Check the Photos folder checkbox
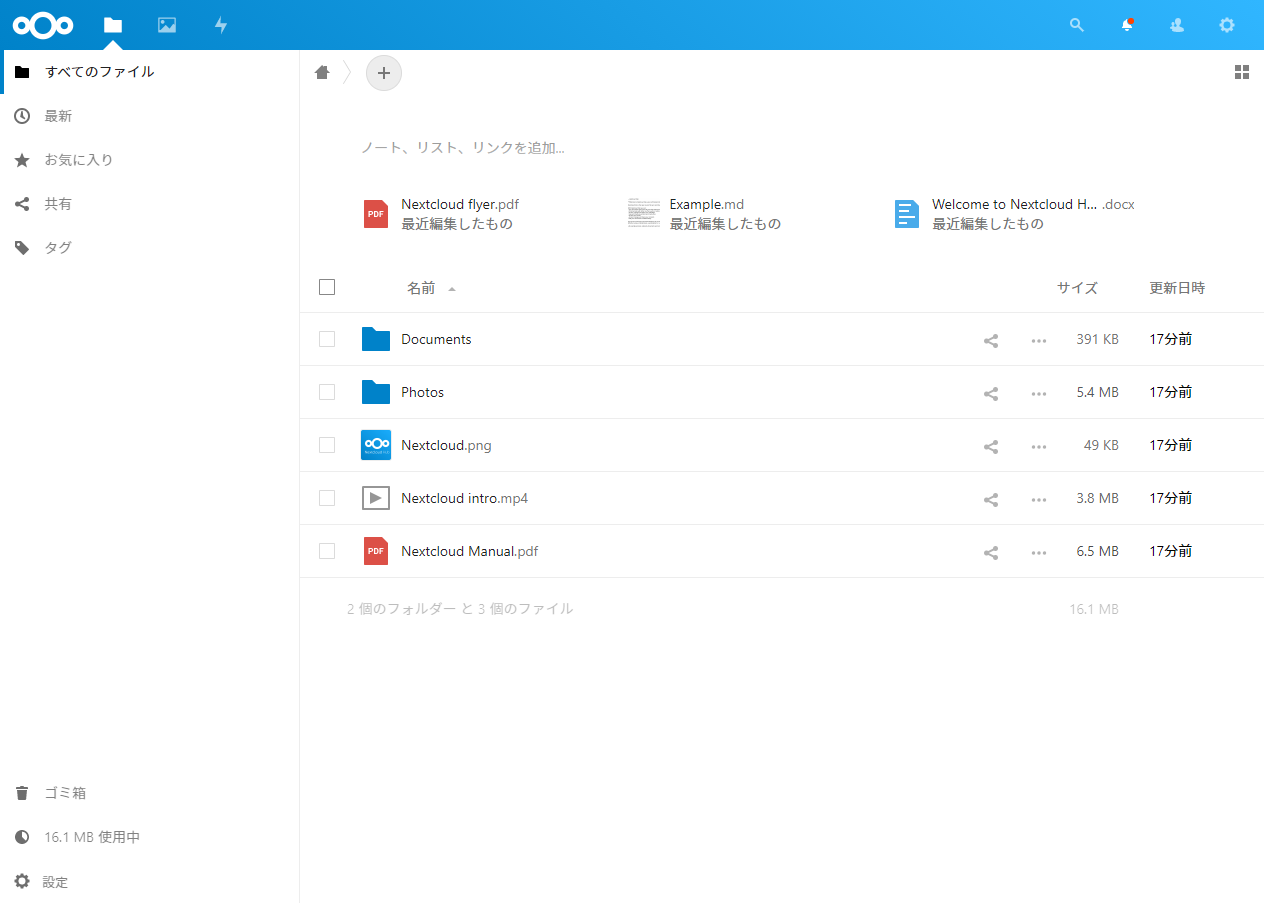1264x903 pixels. click(327, 392)
